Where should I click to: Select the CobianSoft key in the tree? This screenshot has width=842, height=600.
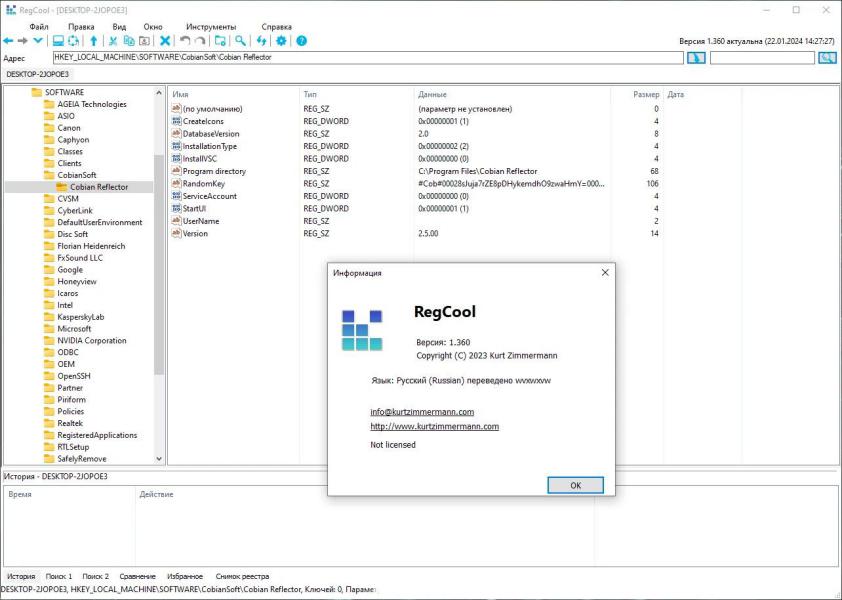point(77,175)
